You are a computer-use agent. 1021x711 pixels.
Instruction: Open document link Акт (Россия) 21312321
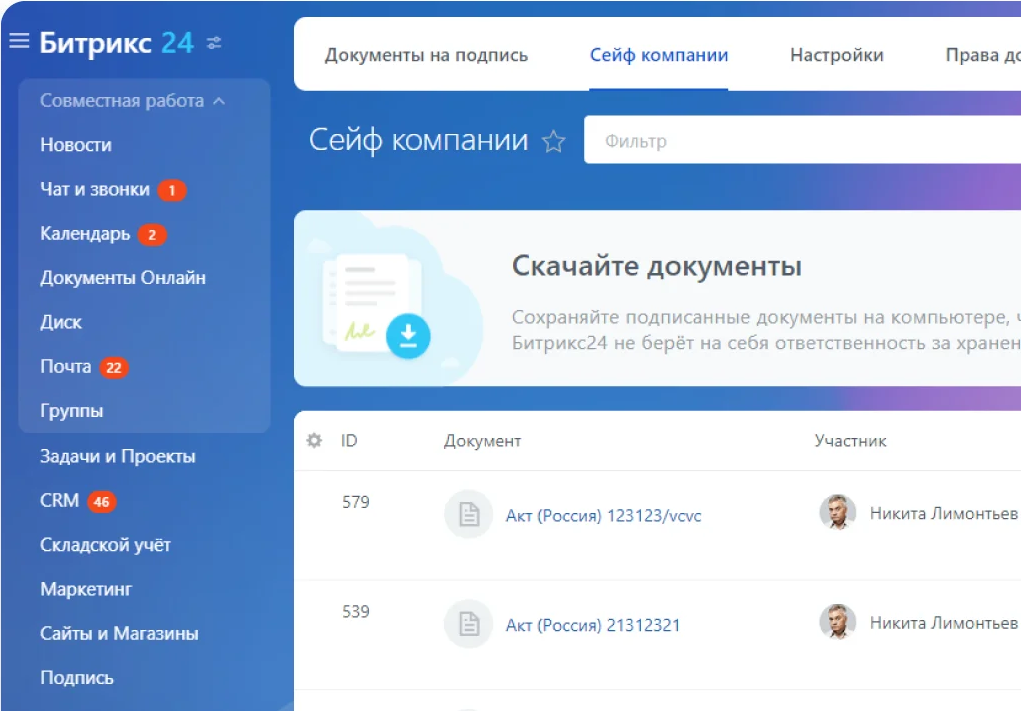pos(595,625)
